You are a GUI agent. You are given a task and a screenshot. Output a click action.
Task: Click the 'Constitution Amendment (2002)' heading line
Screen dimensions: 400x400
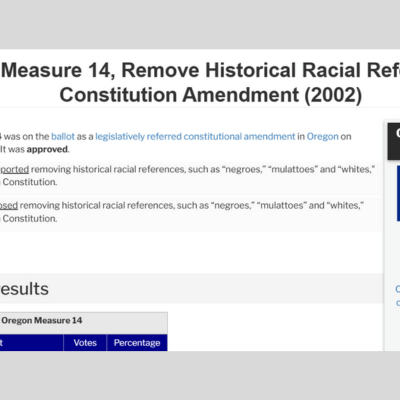point(211,95)
